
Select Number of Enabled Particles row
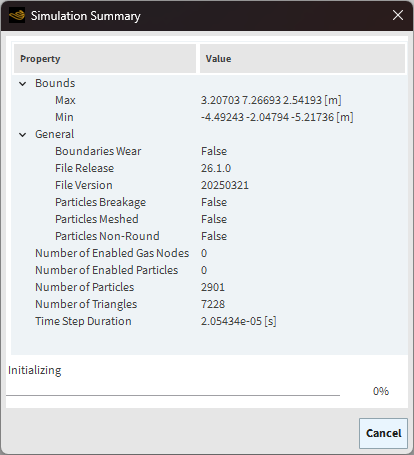(x=209, y=270)
